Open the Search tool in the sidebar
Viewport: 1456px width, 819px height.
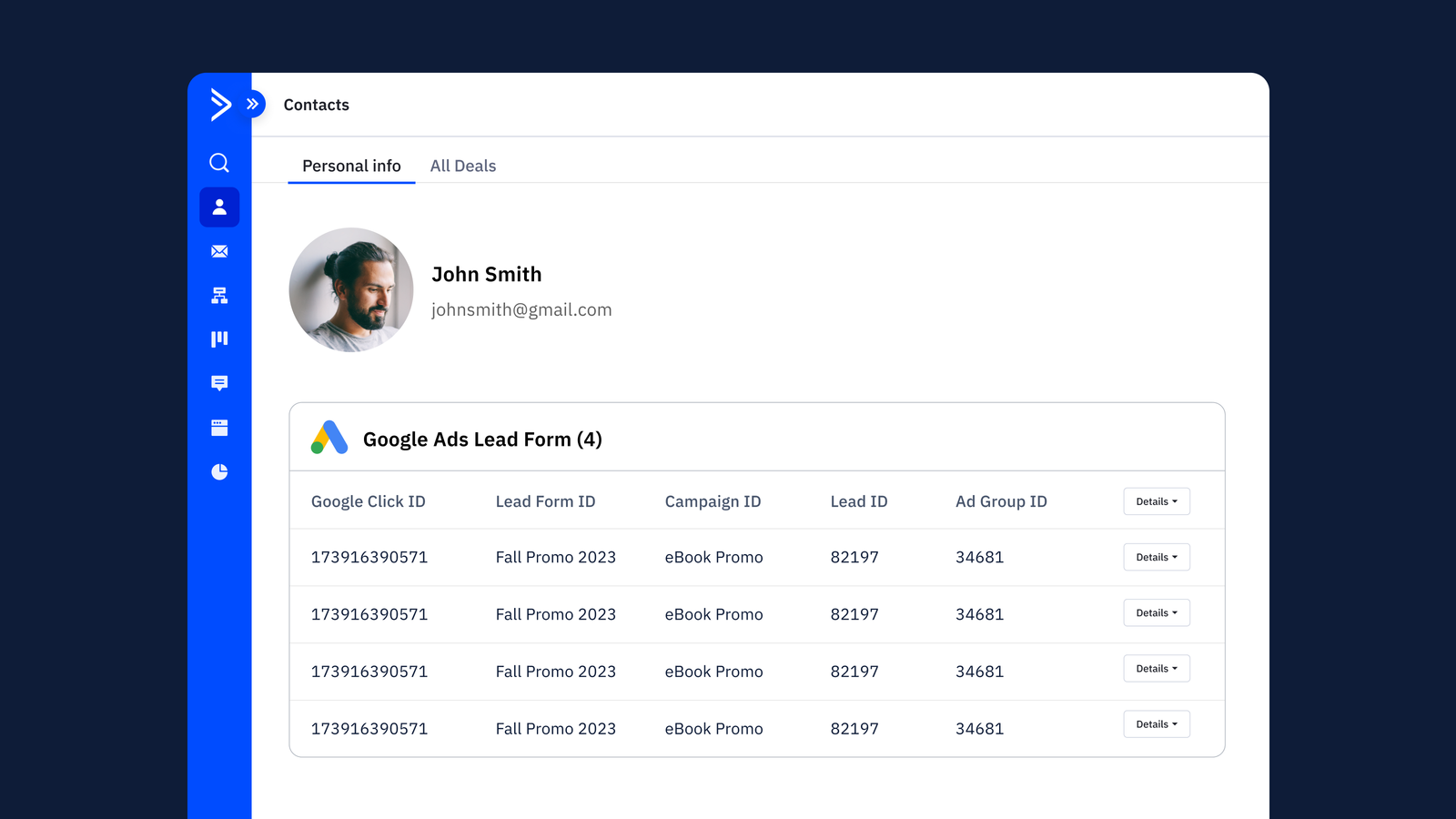coord(219,162)
